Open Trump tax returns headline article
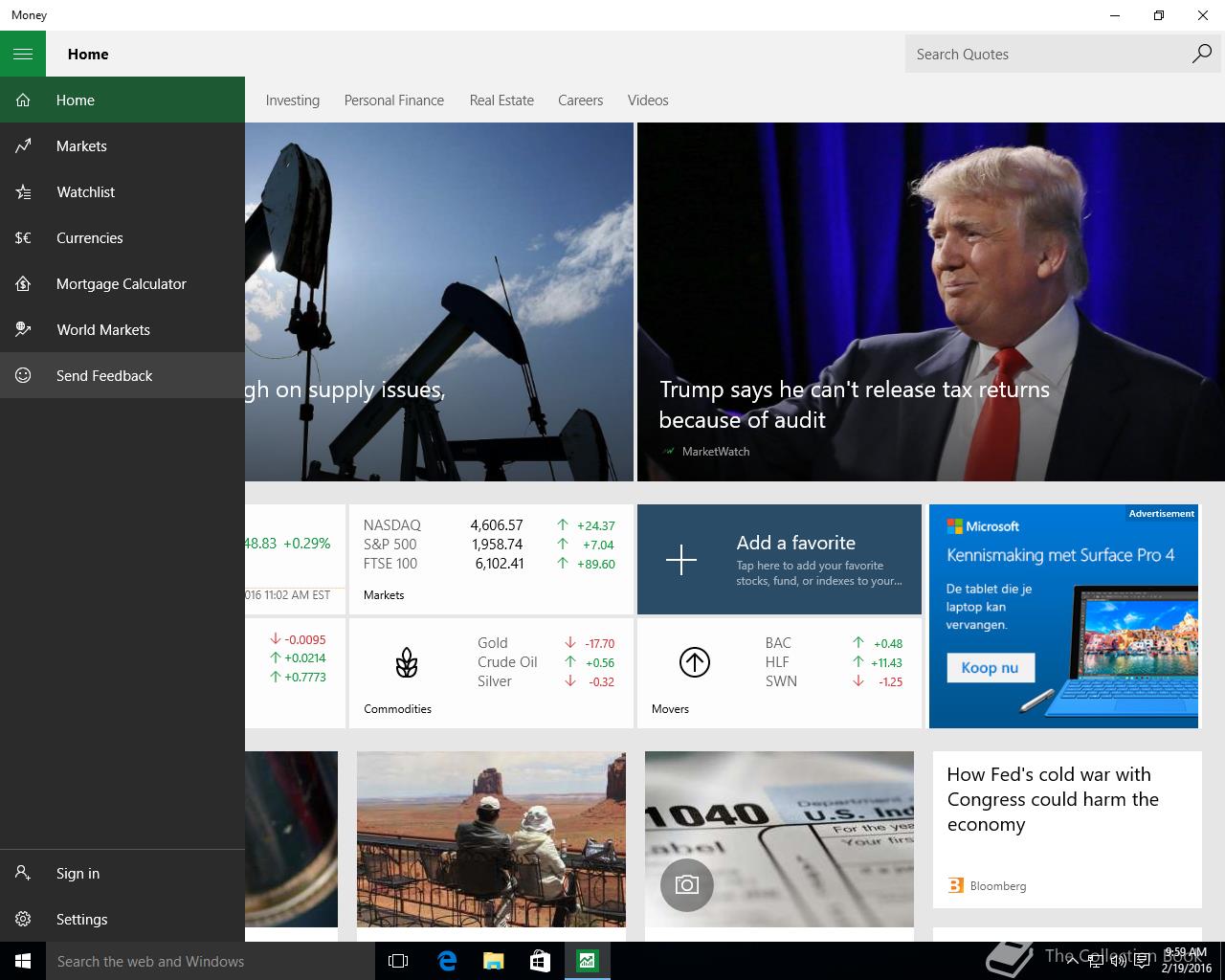The image size is (1225, 980). (x=854, y=405)
